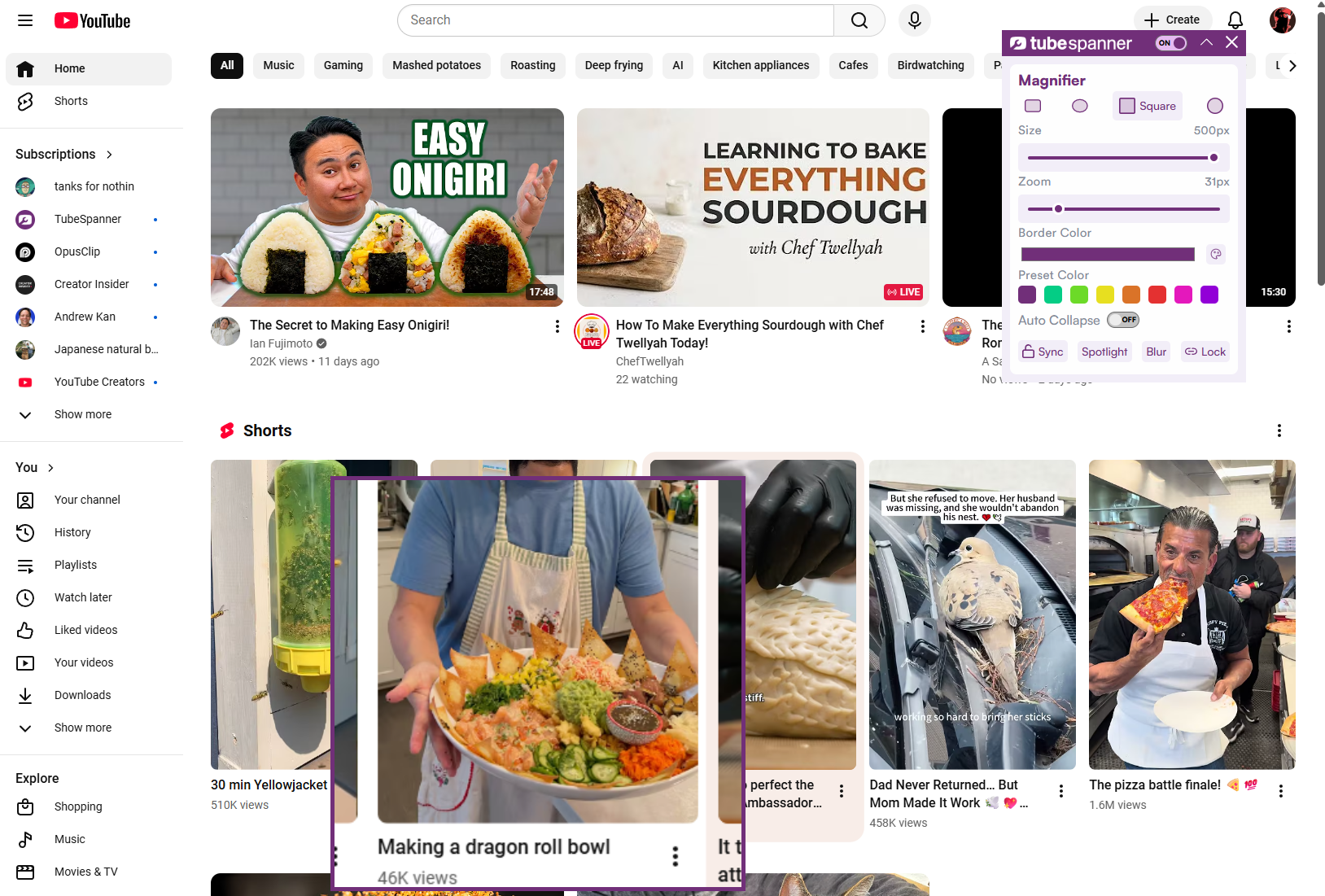Select the Kitchen appliances chip
Image resolution: width=1325 pixels, height=896 pixels.
[x=761, y=65]
